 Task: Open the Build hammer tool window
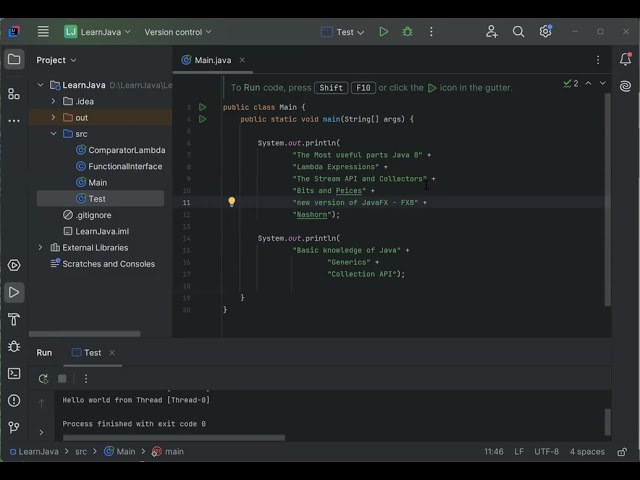click(14, 319)
